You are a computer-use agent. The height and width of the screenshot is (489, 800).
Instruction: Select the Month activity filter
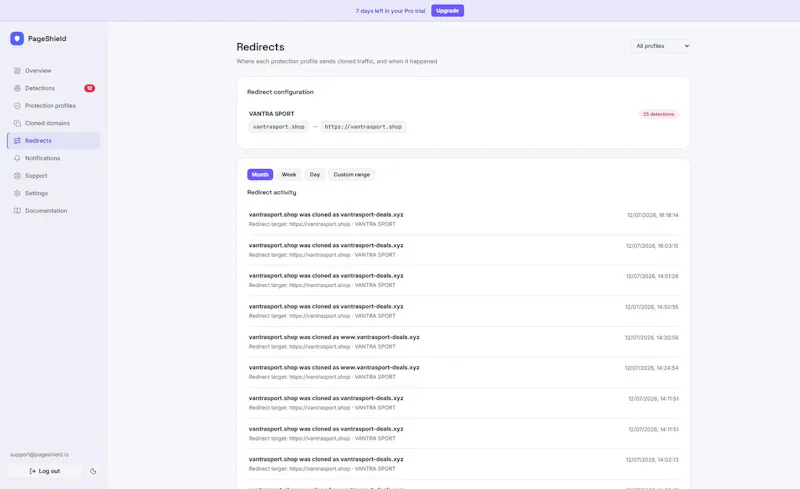[x=260, y=175]
